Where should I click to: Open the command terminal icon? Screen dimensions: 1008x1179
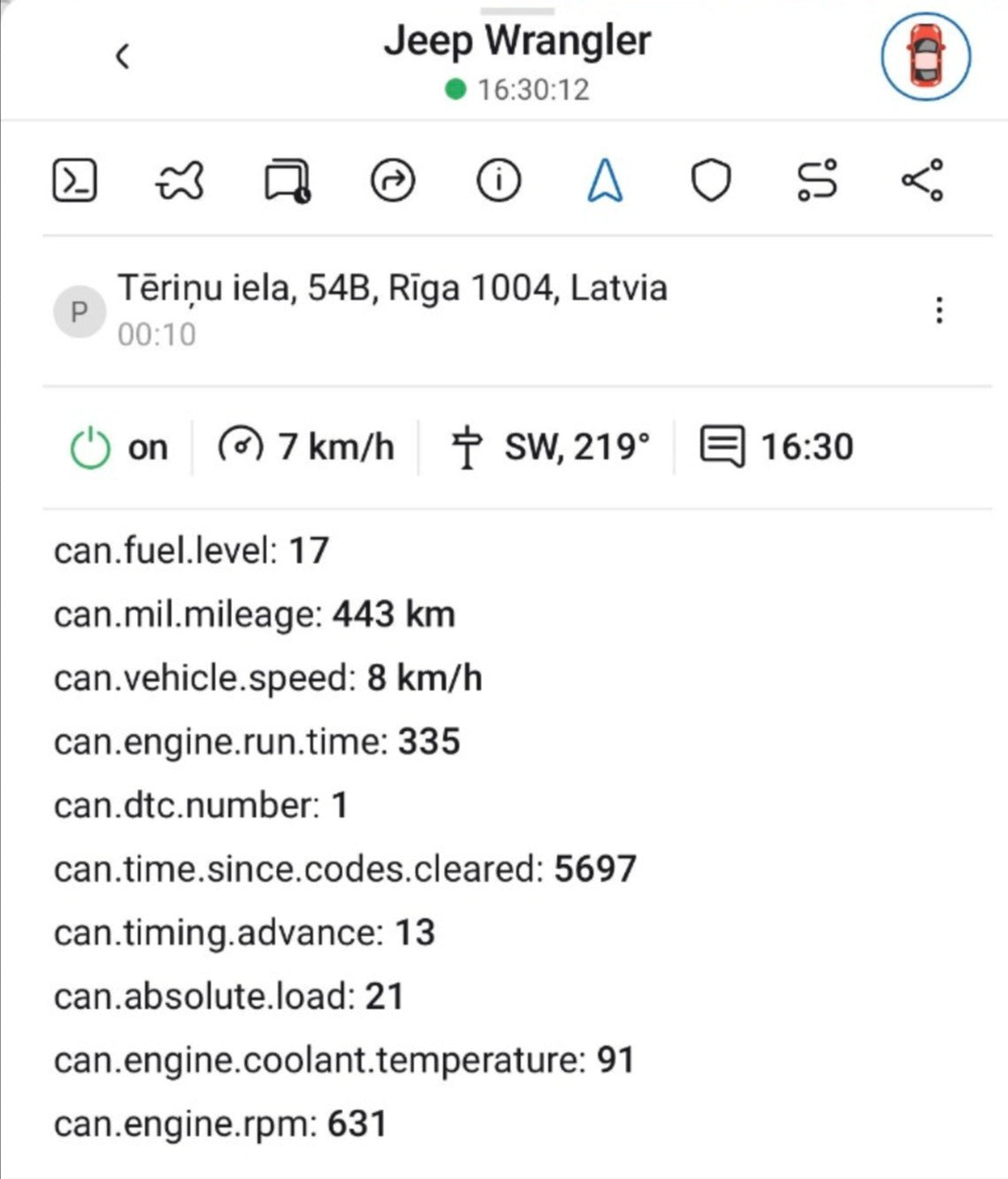point(75,180)
